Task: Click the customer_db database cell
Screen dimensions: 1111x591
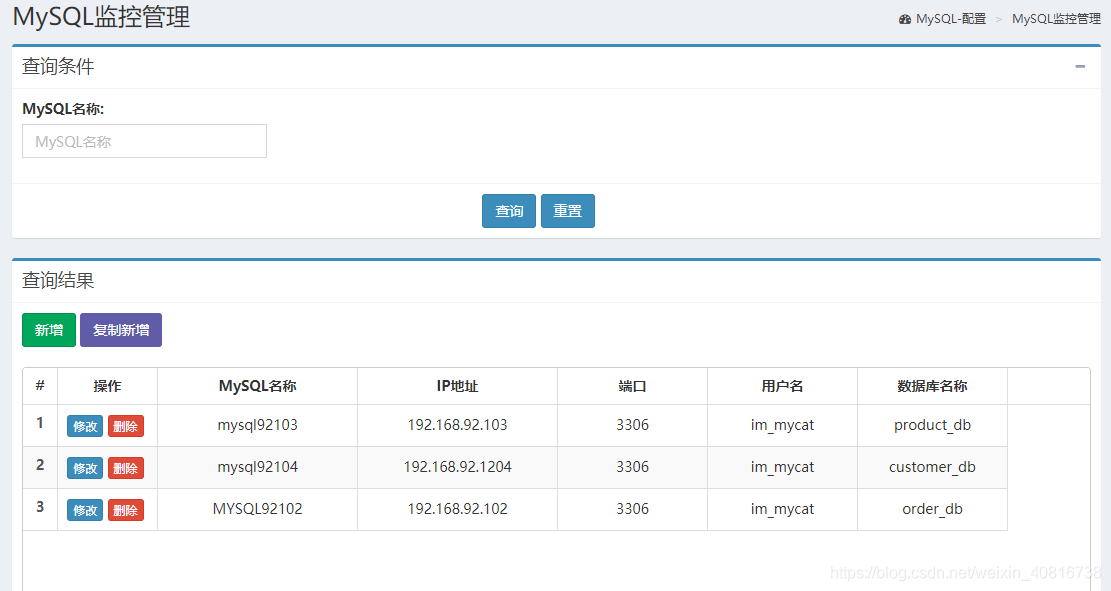Action: click(932, 467)
